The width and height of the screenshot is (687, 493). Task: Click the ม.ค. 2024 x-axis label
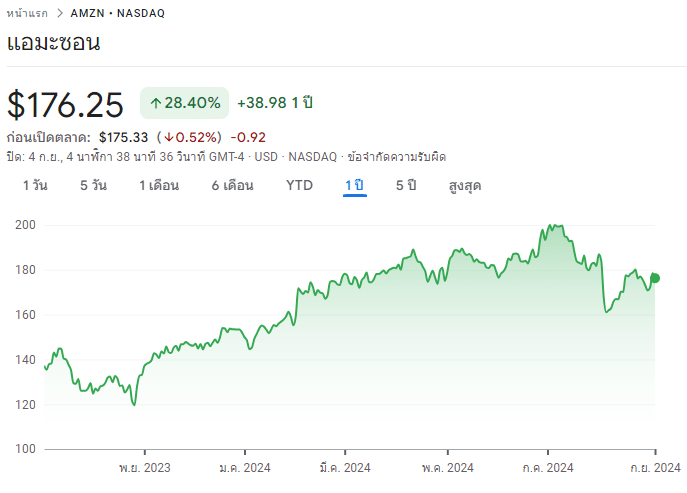pos(245,468)
